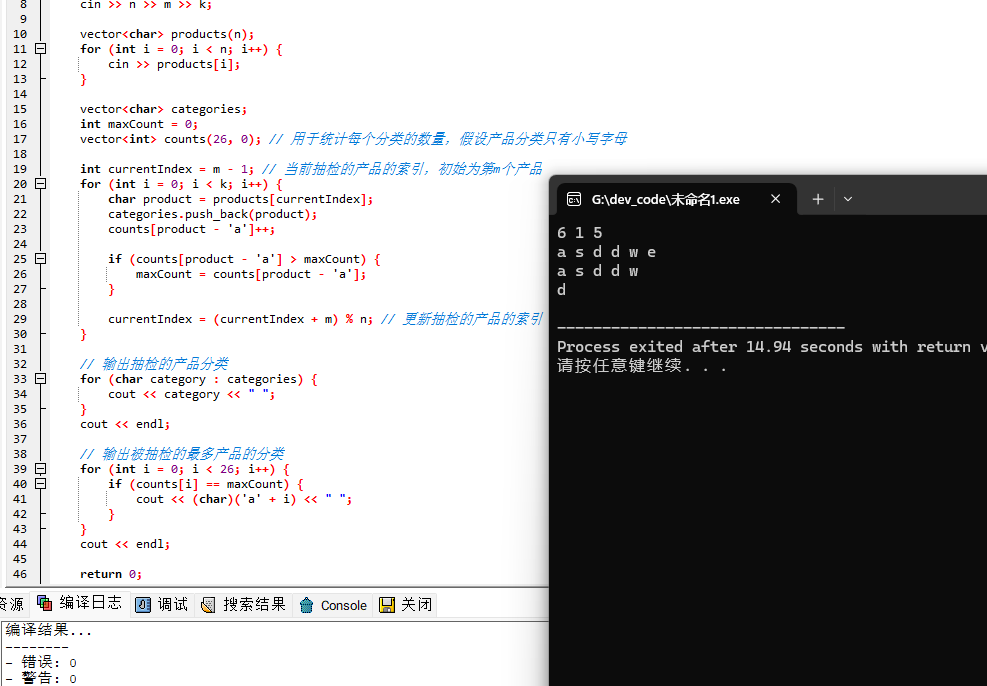Click the comment '// 输出被抽检的最多产品的分类'
The height and width of the screenshot is (686, 987).
183,454
